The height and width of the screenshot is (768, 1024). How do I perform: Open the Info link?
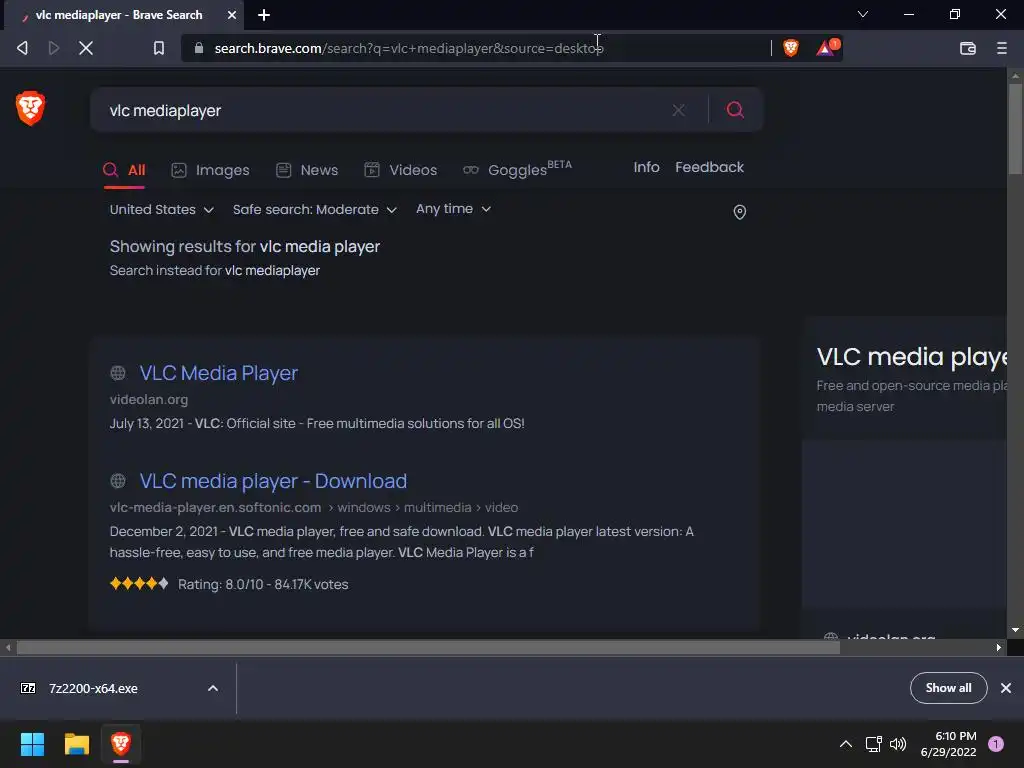coord(646,167)
